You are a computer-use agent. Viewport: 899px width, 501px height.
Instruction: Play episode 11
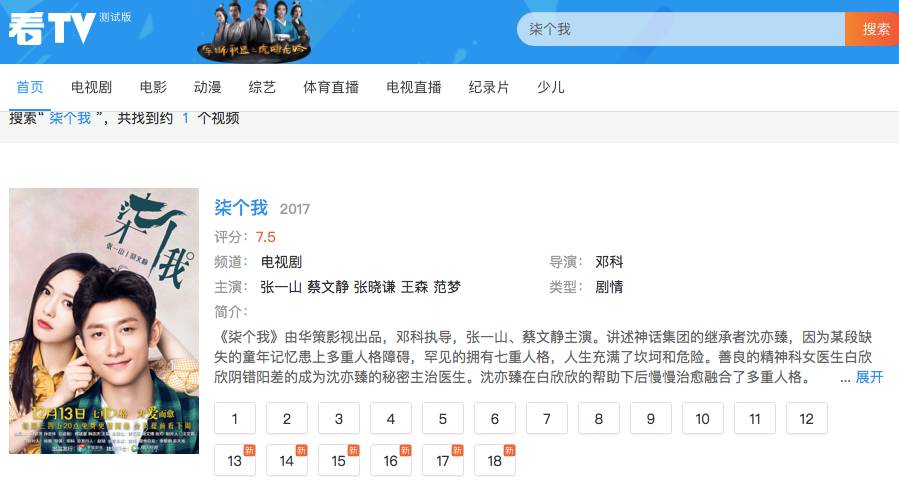pyautogui.click(x=755, y=418)
